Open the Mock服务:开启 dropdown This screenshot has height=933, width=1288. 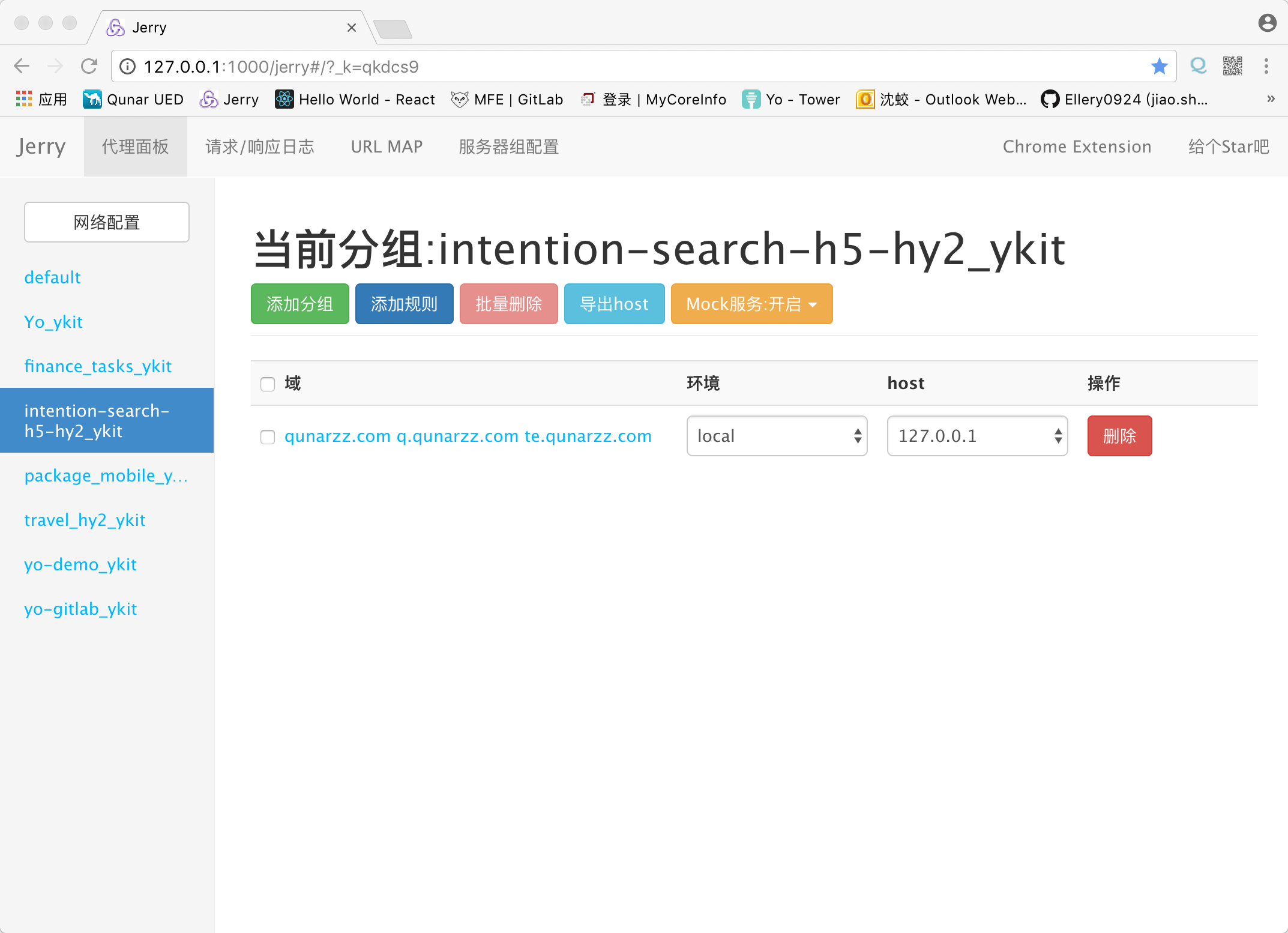point(751,304)
